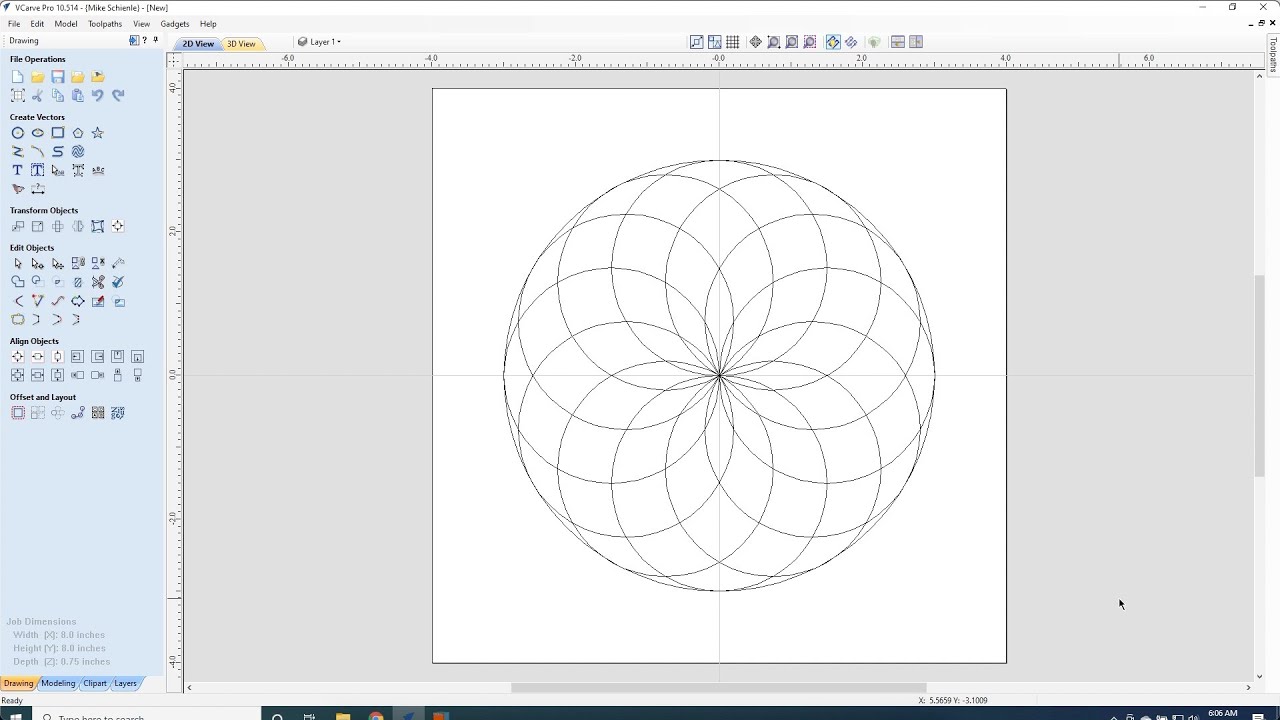Open the Windows Start button
The image size is (1280, 720).
point(15,716)
